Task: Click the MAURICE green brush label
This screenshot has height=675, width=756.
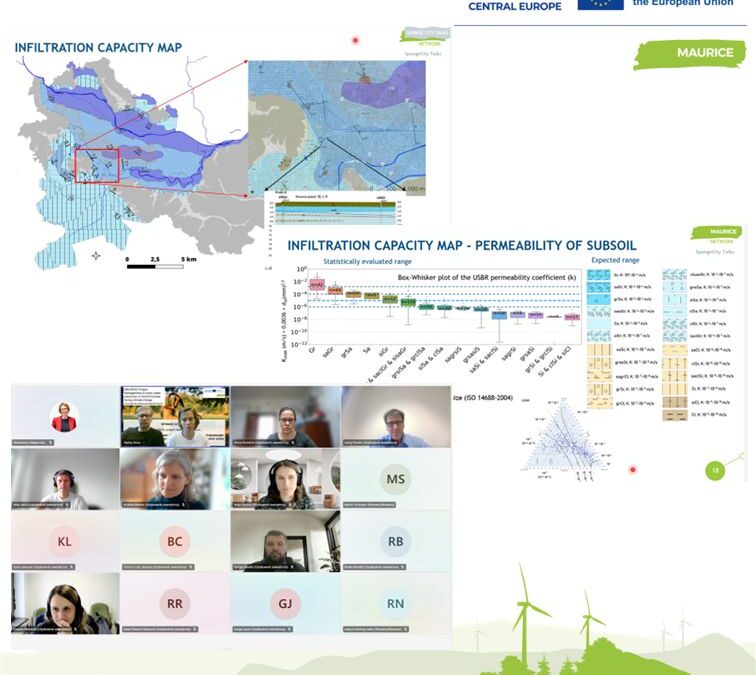Action: pyautogui.click(x=690, y=54)
